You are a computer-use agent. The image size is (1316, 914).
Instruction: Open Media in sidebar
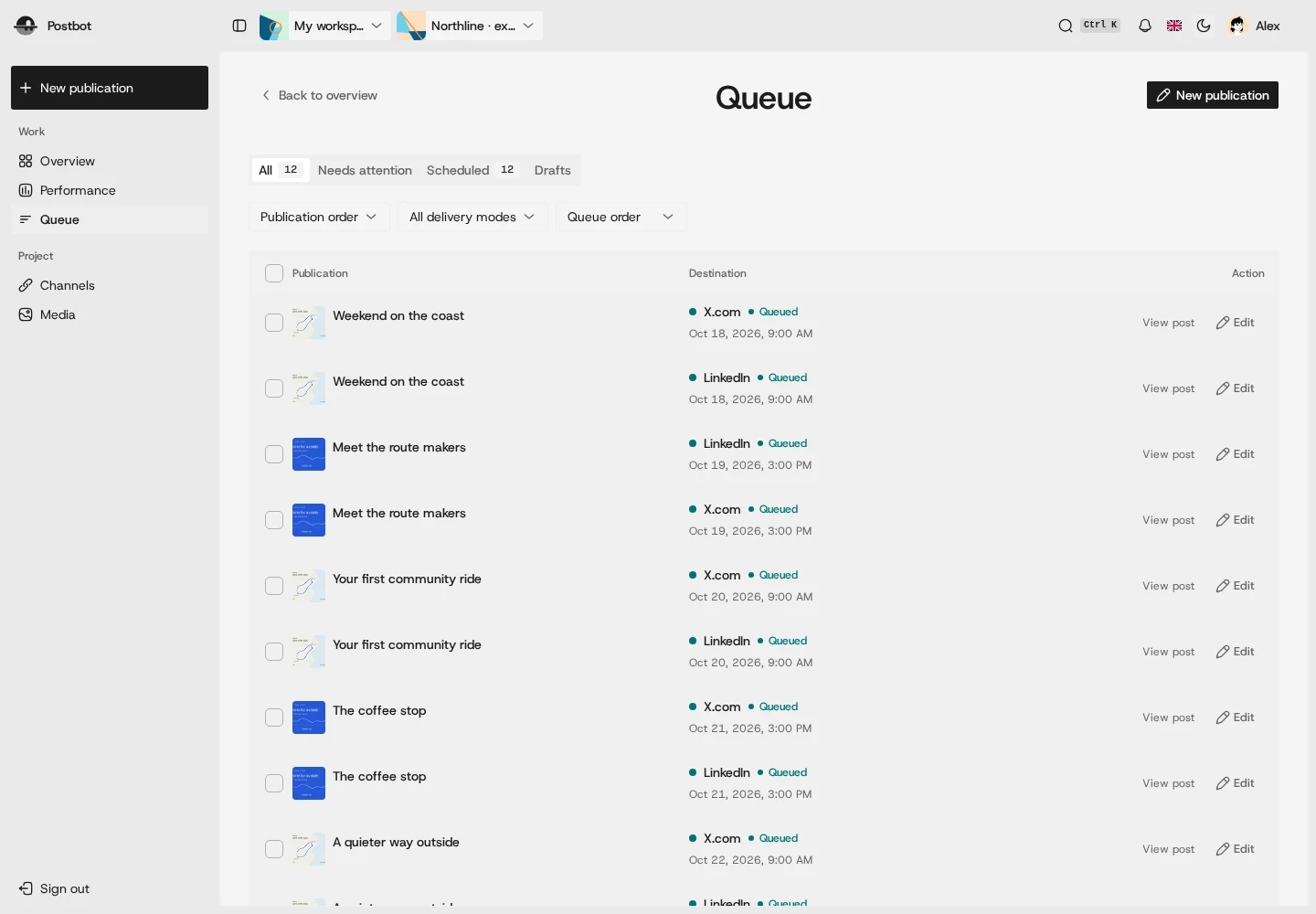point(110,314)
